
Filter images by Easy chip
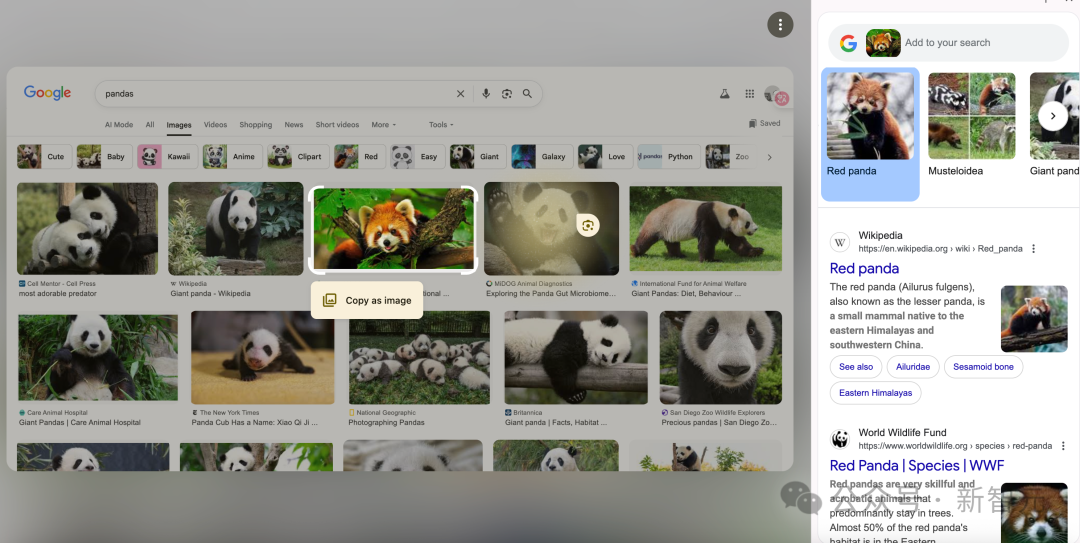[418, 156]
